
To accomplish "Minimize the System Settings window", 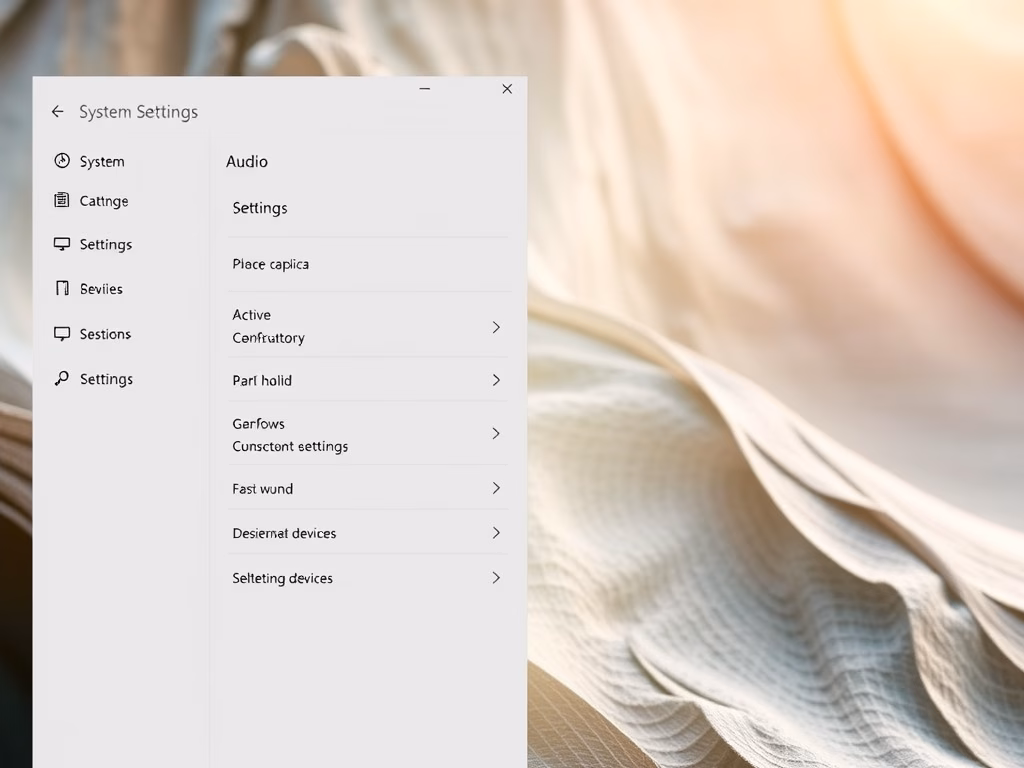I will click(424, 88).
